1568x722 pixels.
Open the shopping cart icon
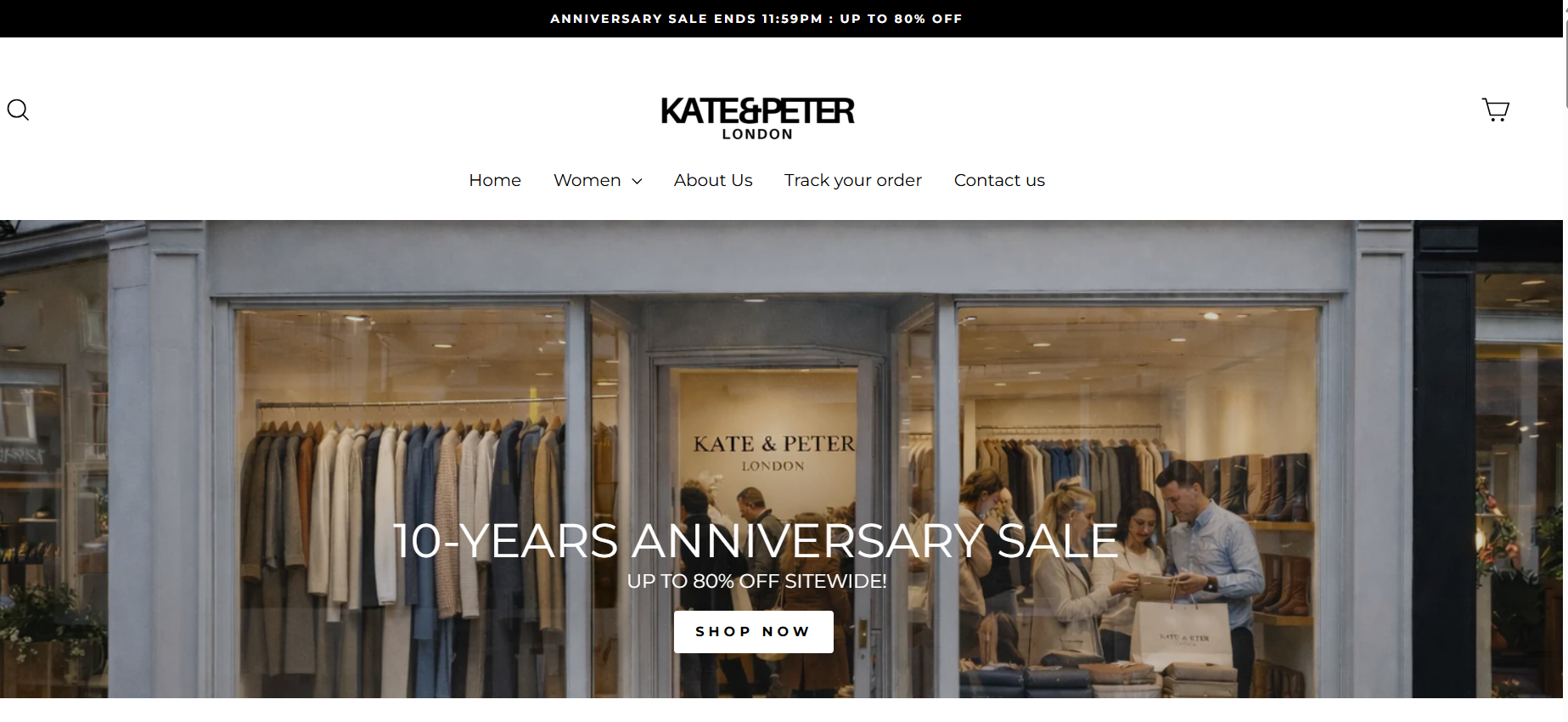pos(1496,110)
